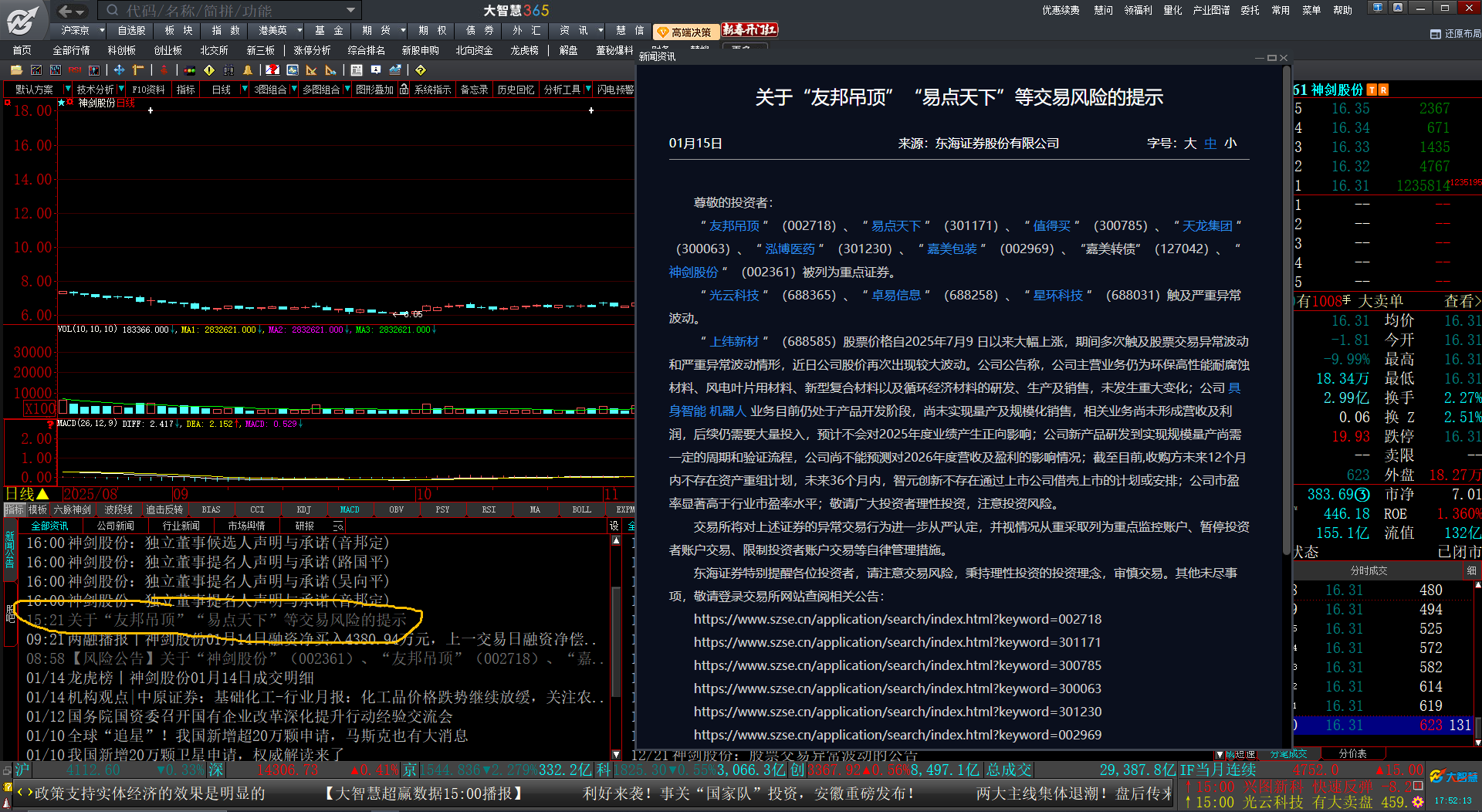
Task: Select the blue crosshair move tool
Action: click(x=119, y=70)
